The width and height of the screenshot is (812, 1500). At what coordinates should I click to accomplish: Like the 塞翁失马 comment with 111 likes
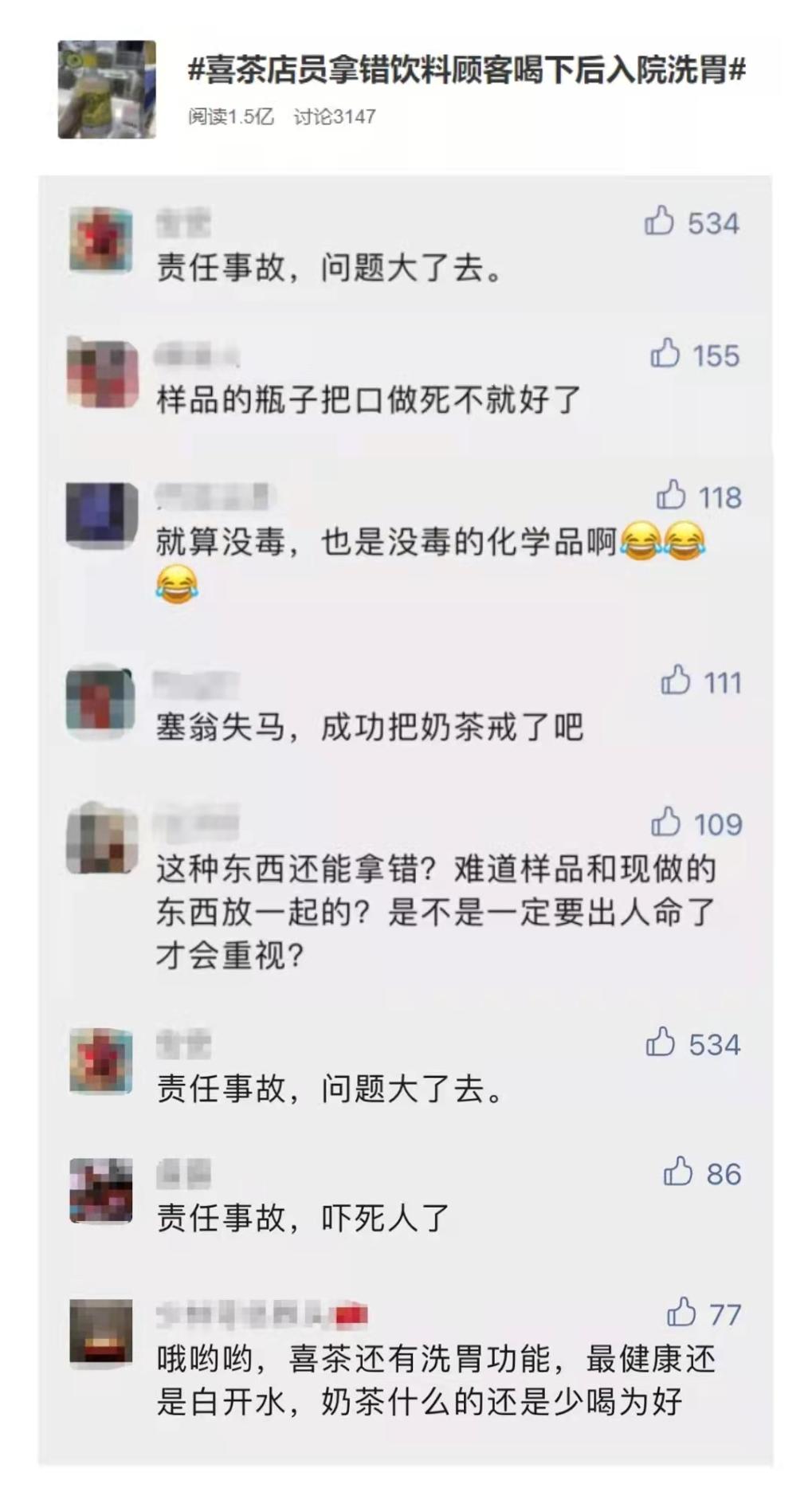[x=675, y=680]
